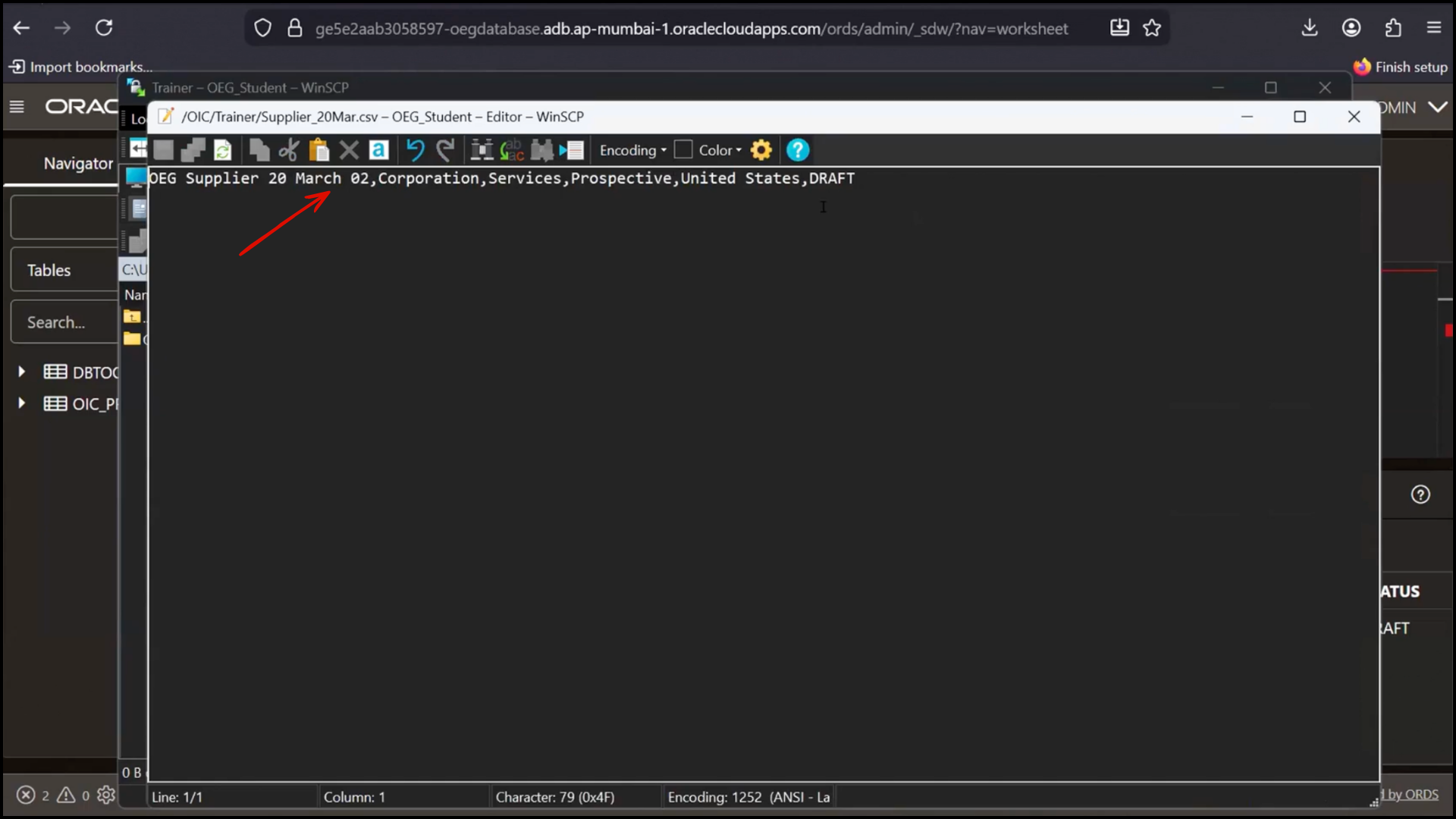Open the Tables object type dropdown
This screenshot has height=819, width=1456.
pyautogui.click(x=64, y=270)
